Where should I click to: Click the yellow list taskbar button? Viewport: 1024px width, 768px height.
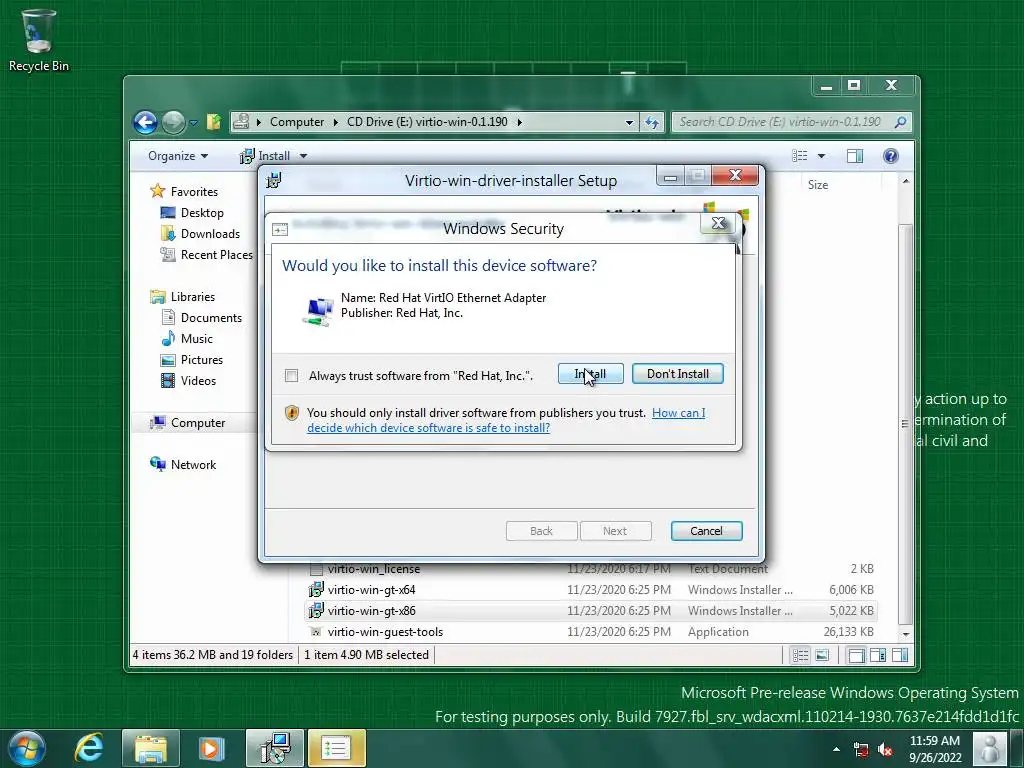[336, 748]
